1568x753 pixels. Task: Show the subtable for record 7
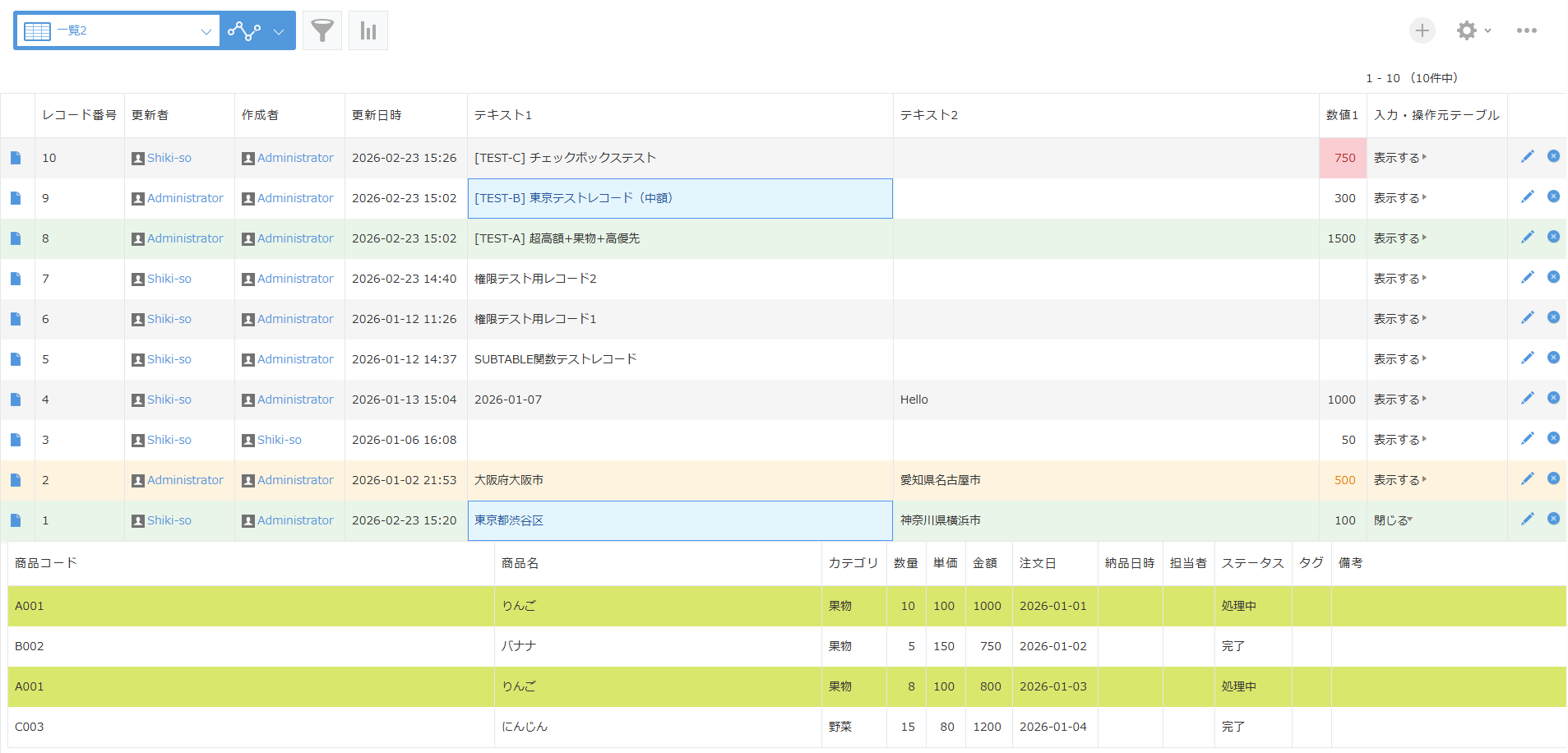pyautogui.click(x=1399, y=279)
